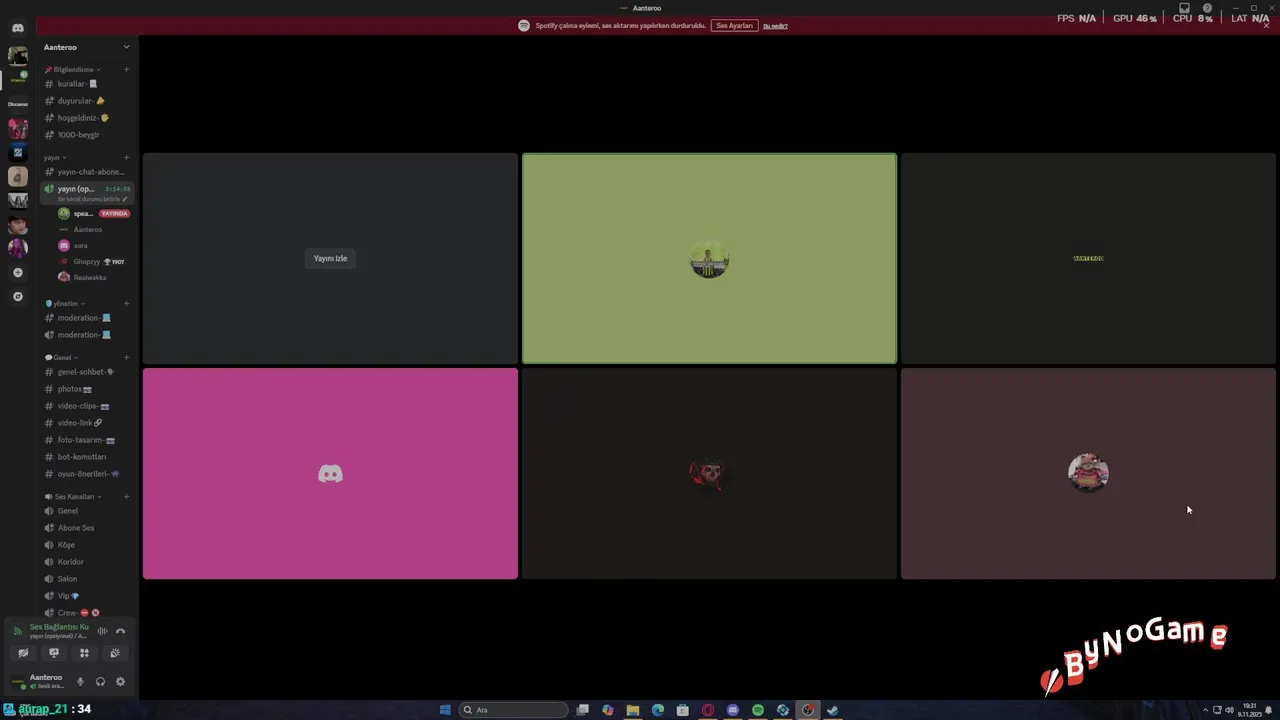Click Ses Ayarları button in banner

734,25
